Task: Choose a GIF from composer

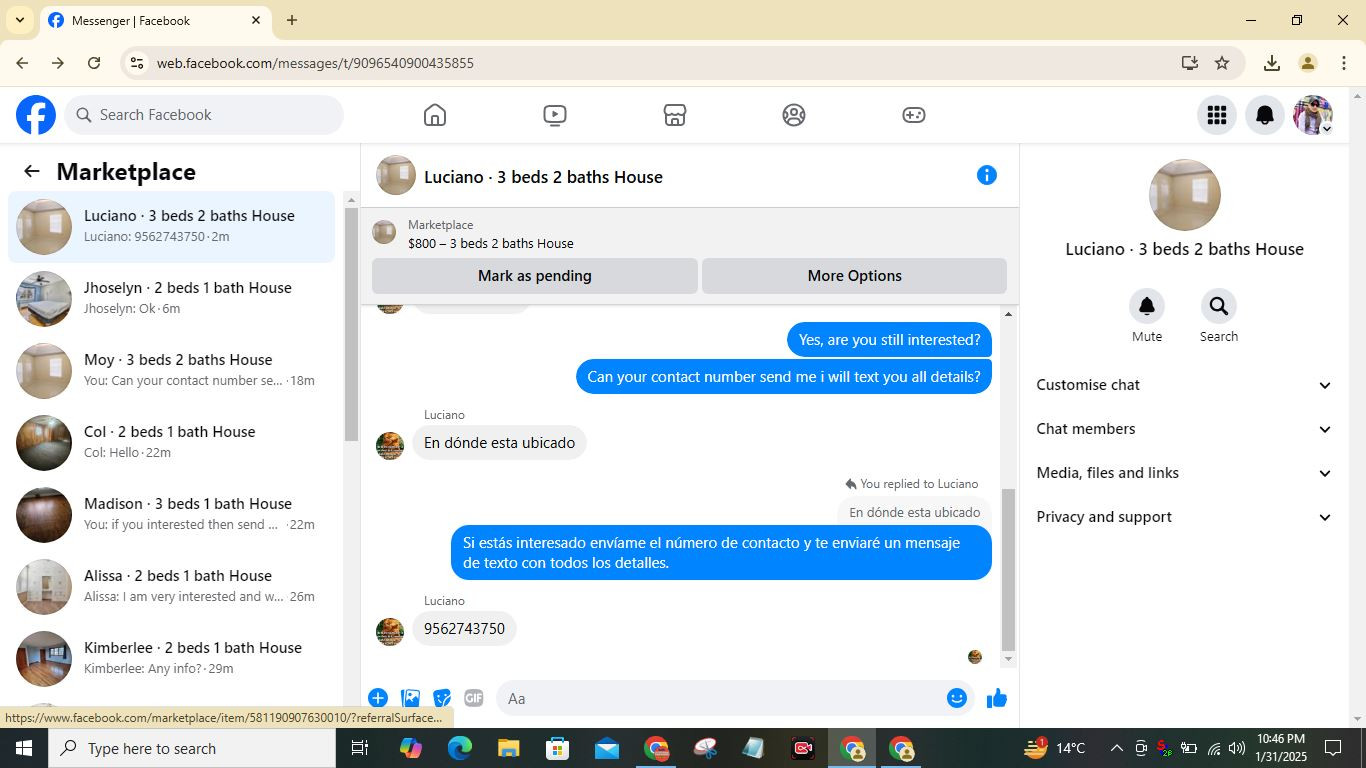Action: 474,698
